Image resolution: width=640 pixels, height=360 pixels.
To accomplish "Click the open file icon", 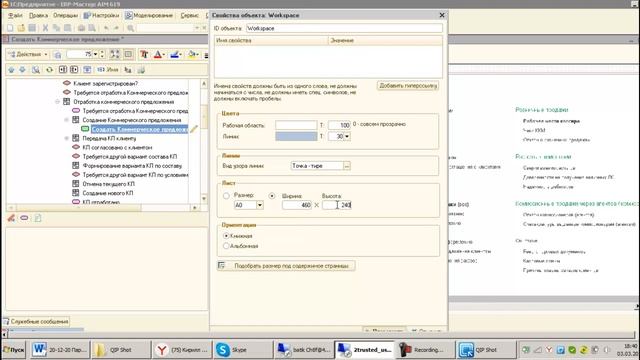I will 21,28.
